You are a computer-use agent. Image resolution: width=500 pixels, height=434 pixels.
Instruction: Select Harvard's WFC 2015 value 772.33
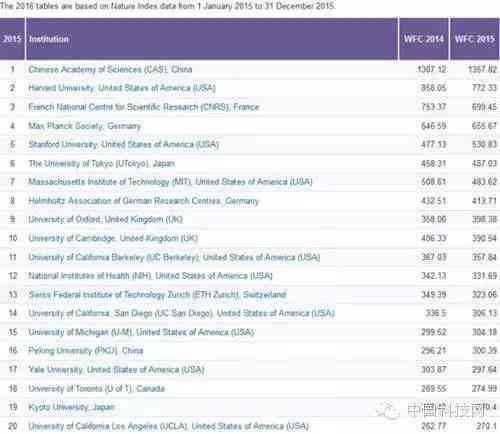pyautogui.click(x=484, y=88)
